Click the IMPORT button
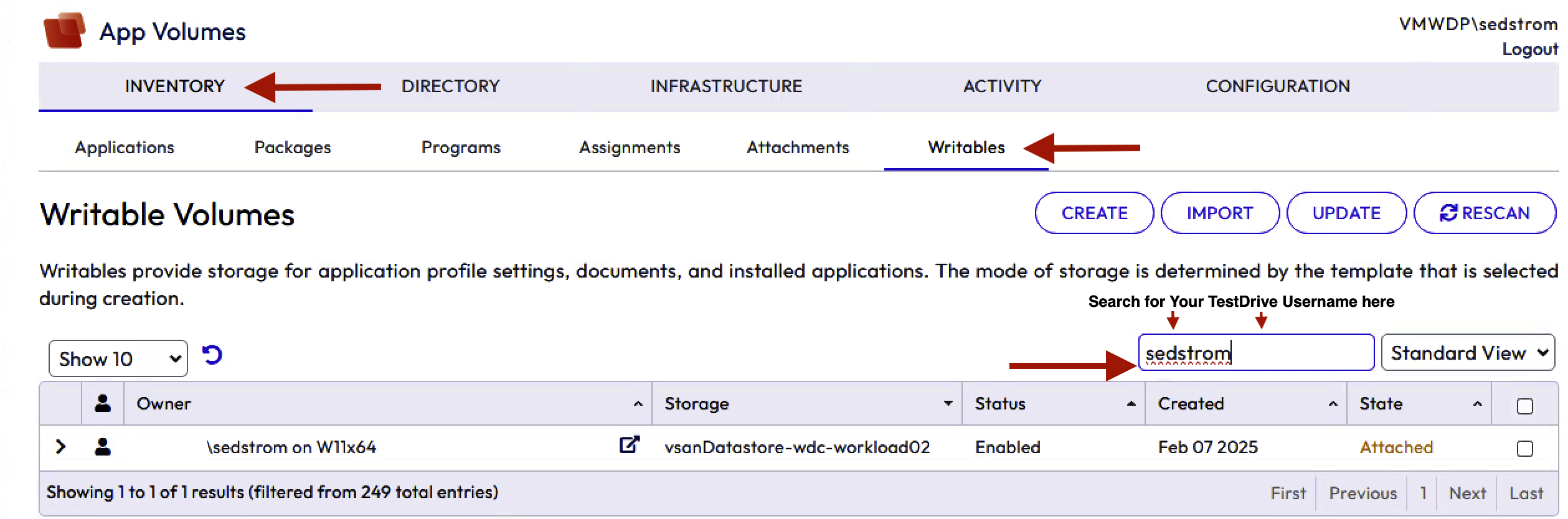The width and height of the screenshot is (1568, 519). pos(1219,213)
